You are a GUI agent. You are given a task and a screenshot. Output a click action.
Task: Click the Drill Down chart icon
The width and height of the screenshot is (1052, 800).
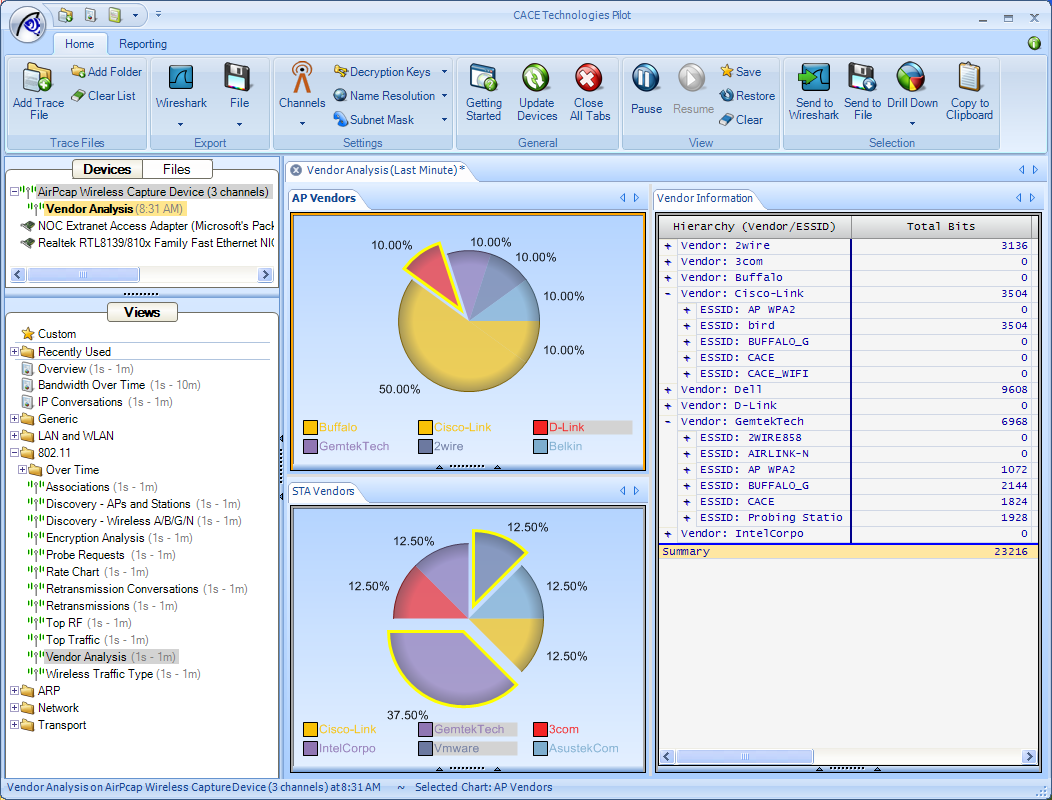pyautogui.click(x=911, y=77)
